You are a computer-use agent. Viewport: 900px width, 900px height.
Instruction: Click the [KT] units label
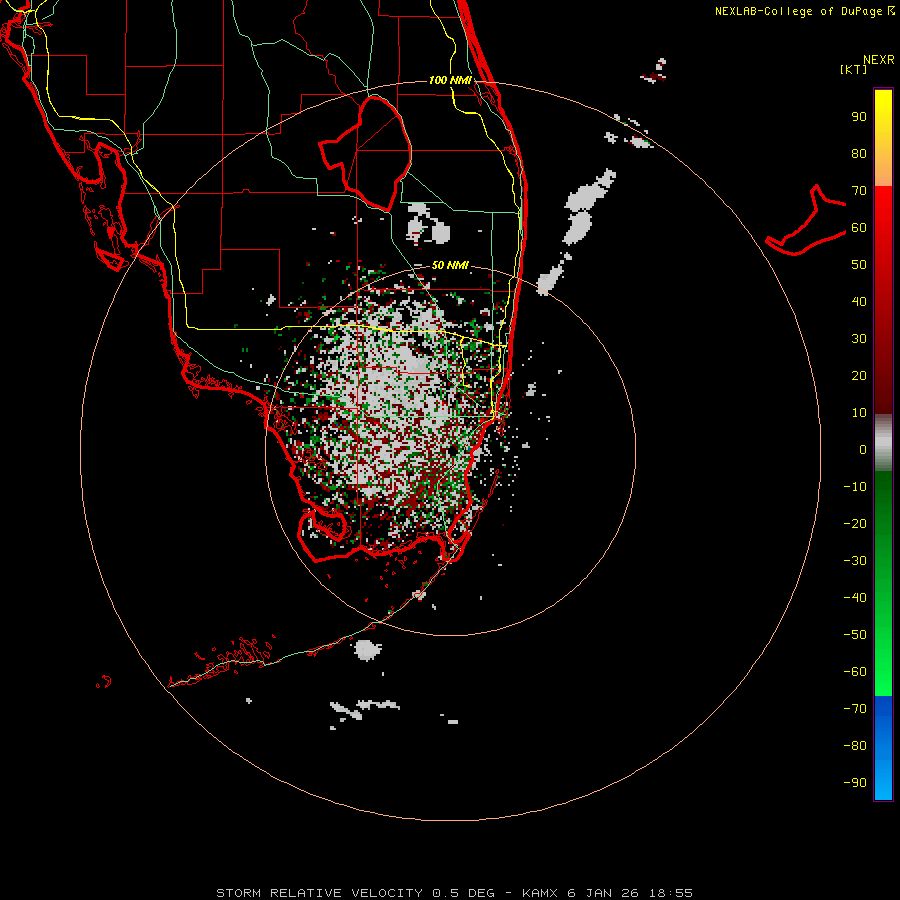[854, 69]
